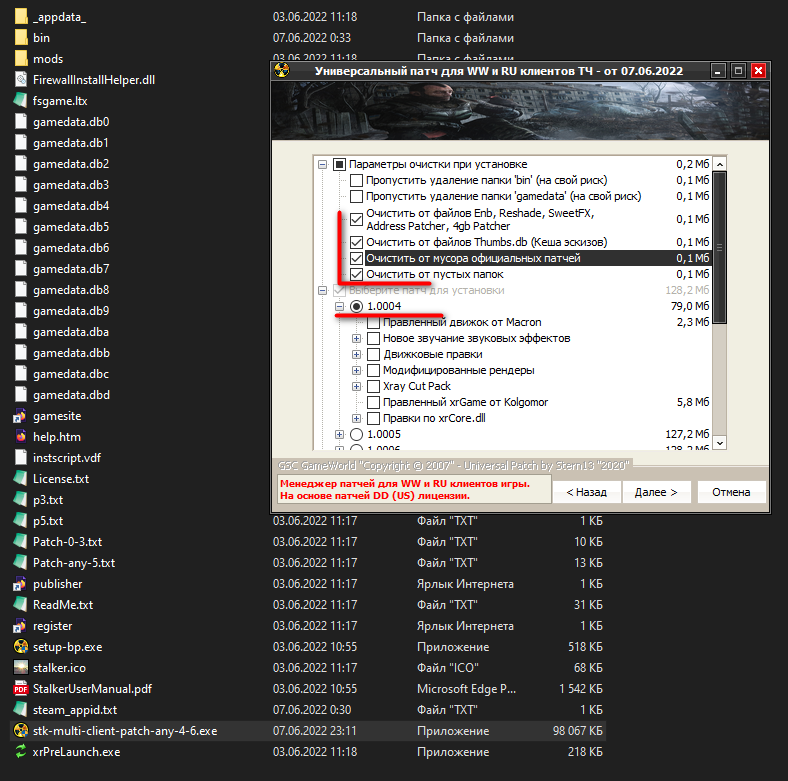Click the help.htm Firefox icon
This screenshot has height=781, width=788.
pos(21,437)
